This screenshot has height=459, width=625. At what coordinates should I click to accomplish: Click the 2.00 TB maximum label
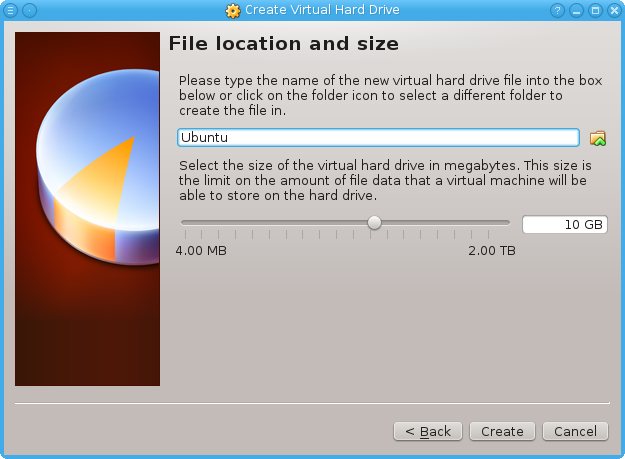pos(492,251)
